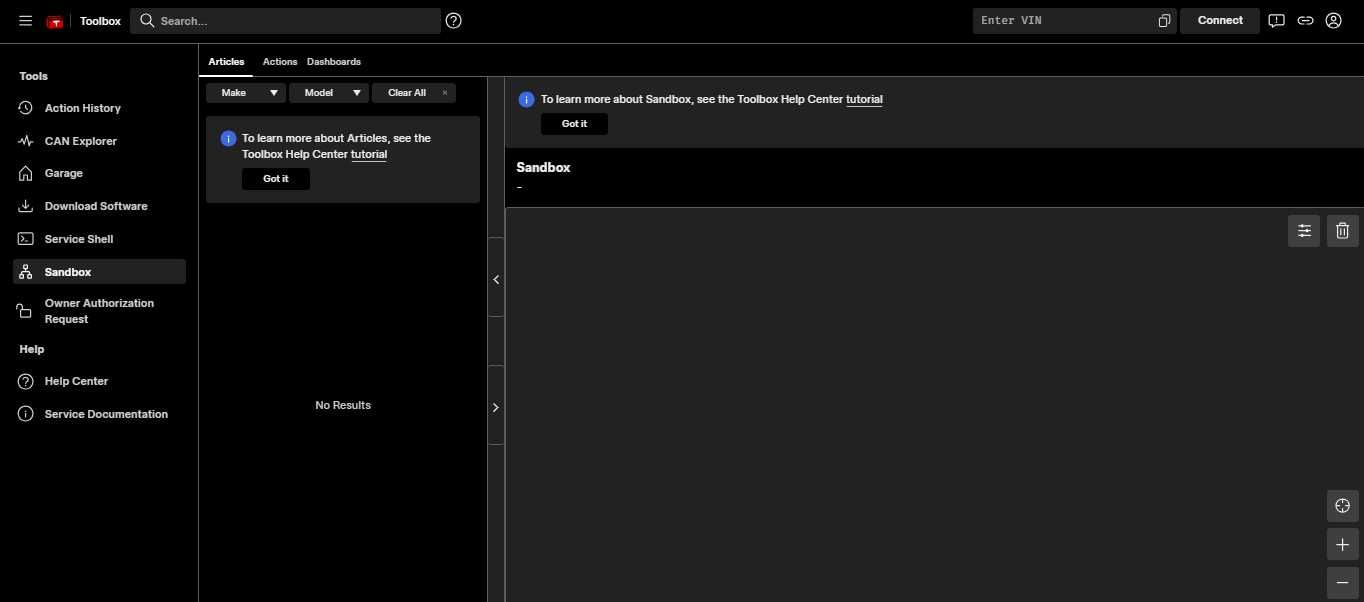
Task: Click the trash delete Sandbox icon
Action: pos(1342,231)
